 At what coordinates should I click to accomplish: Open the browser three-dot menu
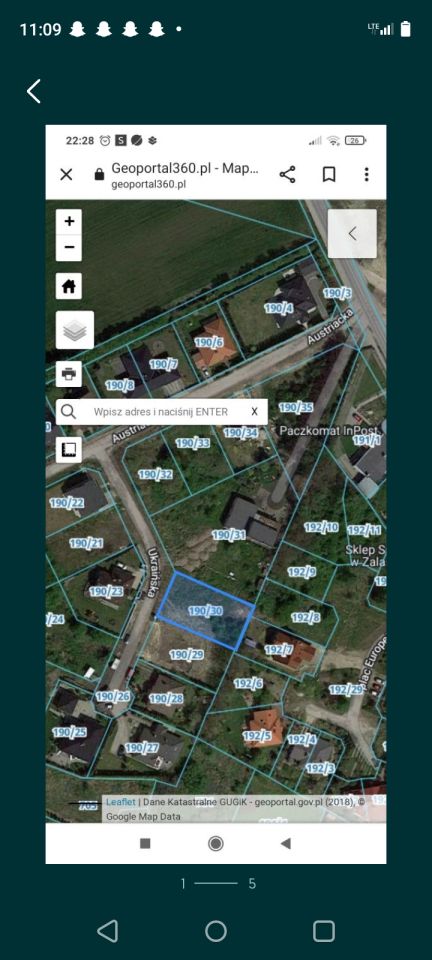pyautogui.click(x=366, y=174)
